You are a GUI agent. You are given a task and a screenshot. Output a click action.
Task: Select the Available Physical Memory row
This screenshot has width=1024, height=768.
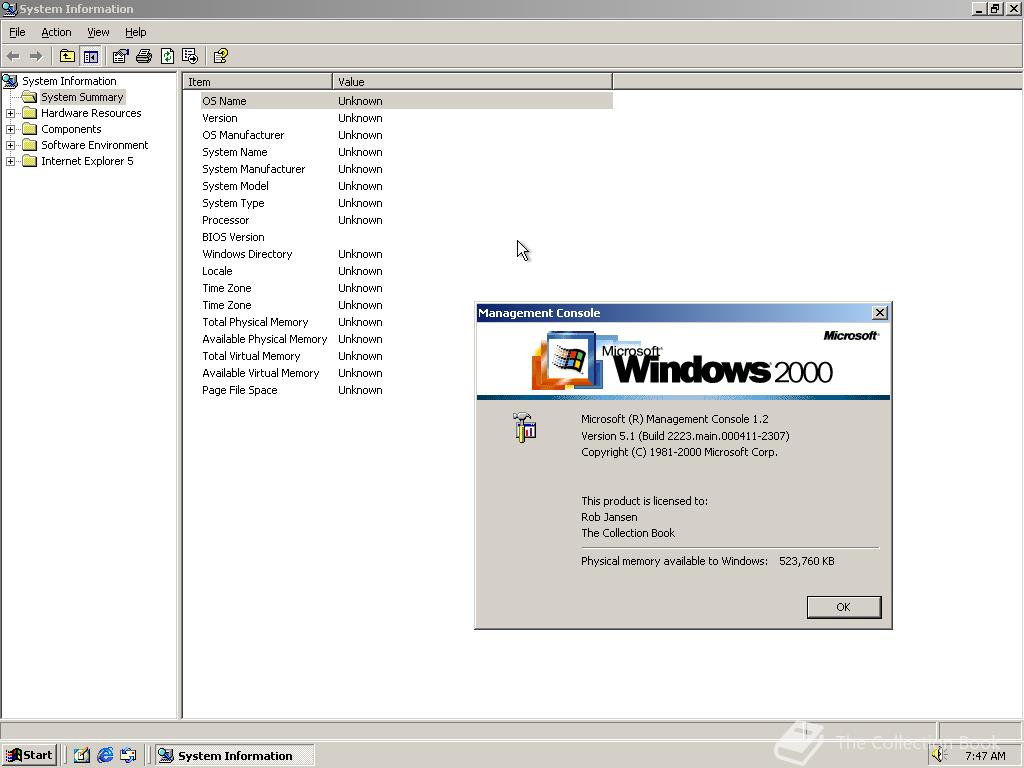406,339
